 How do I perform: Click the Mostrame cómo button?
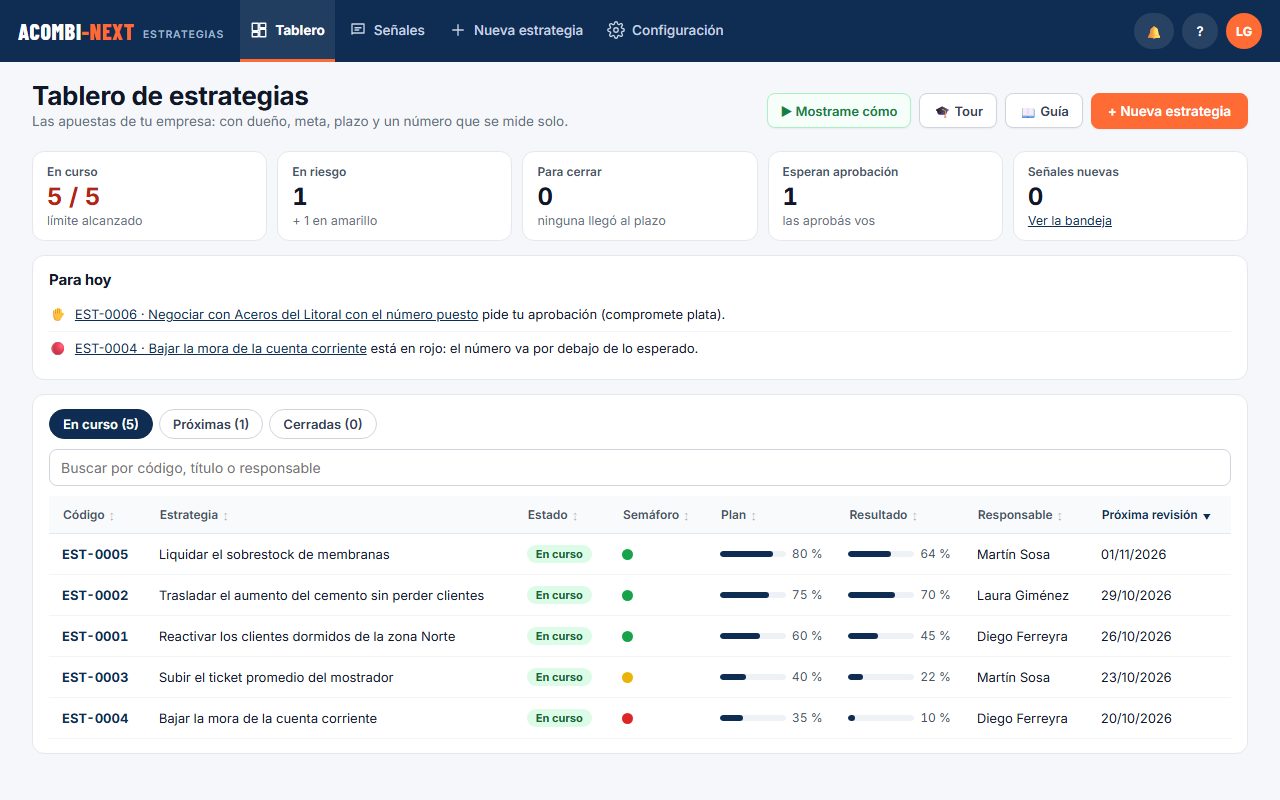tap(839, 111)
